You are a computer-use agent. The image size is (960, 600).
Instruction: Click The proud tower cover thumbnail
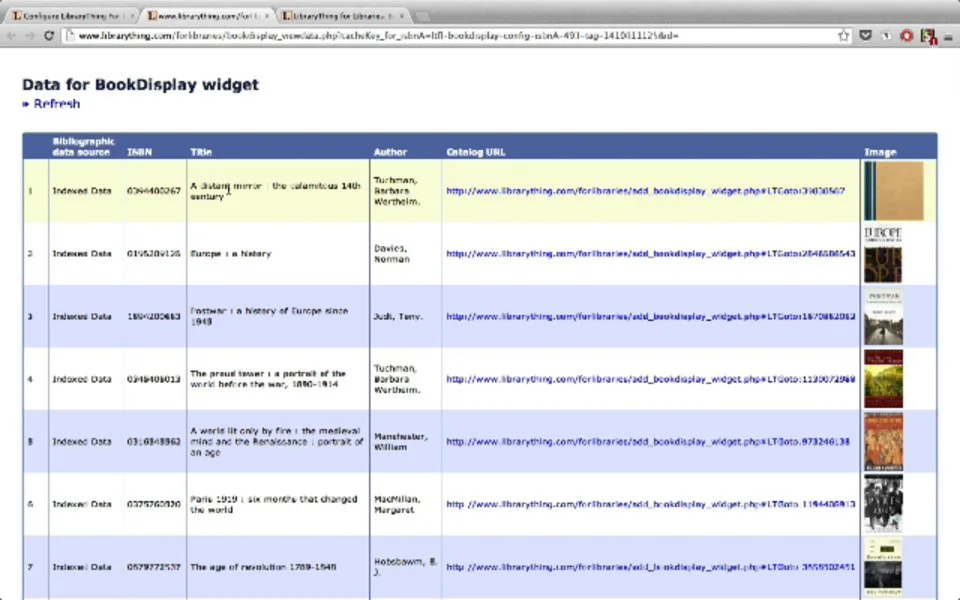883,379
